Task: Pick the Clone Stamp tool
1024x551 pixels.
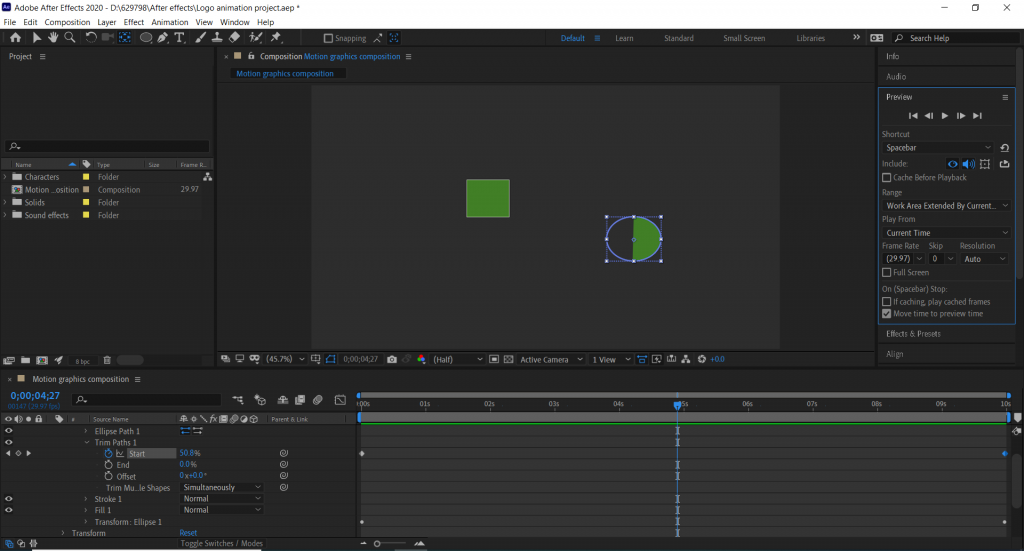Action: click(x=217, y=37)
